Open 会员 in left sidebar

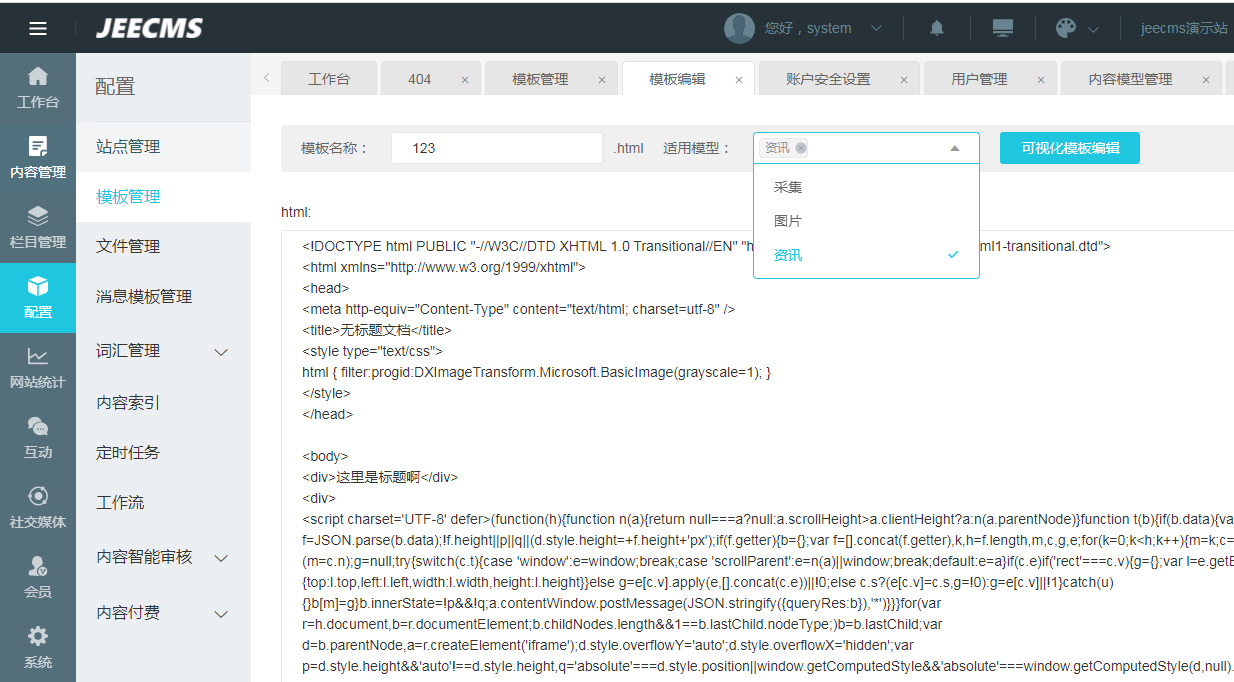pos(38,578)
